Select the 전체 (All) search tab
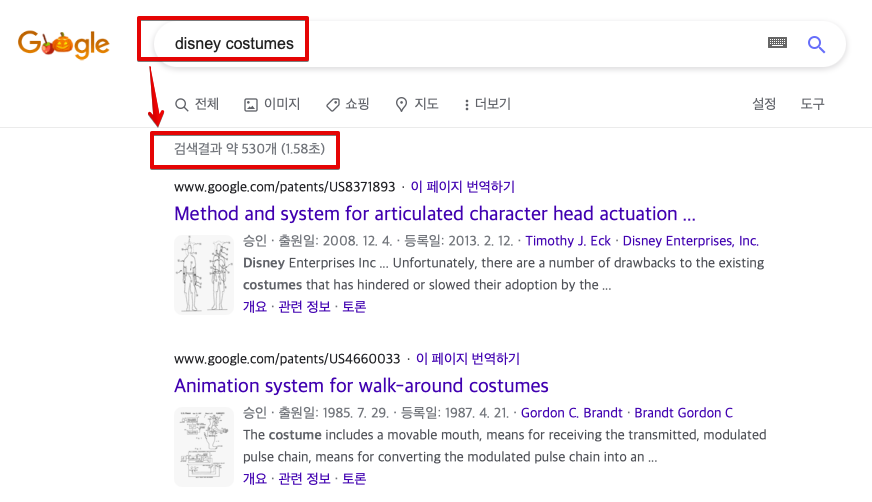This screenshot has height=502, width=872. (x=197, y=104)
